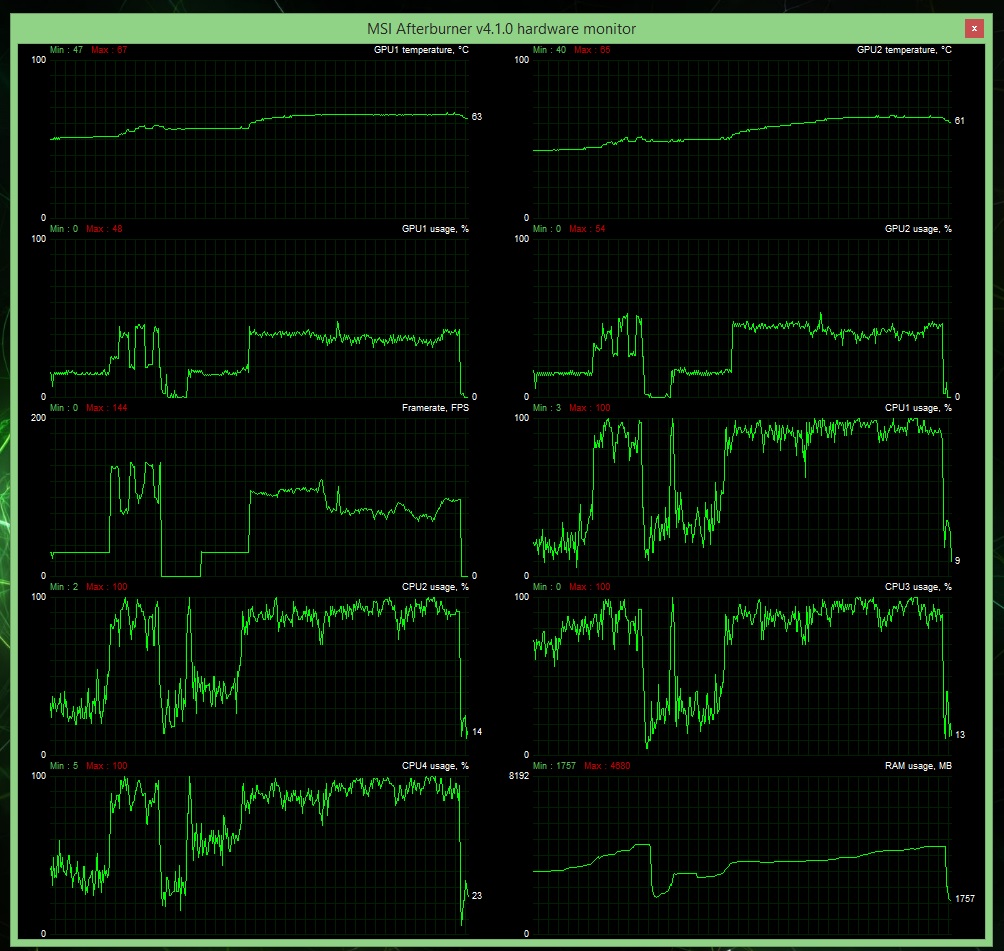Select the "CPU1 usage, %" label
Viewport: 1004px width, 951px height.
tap(918, 408)
